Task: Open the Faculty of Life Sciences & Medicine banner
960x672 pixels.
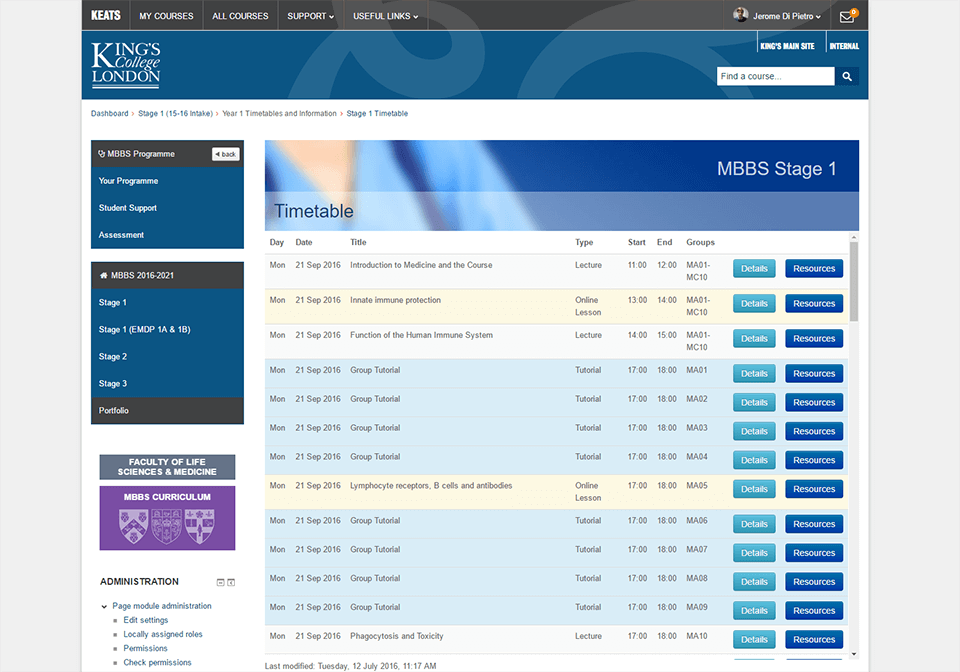Action: point(167,467)
